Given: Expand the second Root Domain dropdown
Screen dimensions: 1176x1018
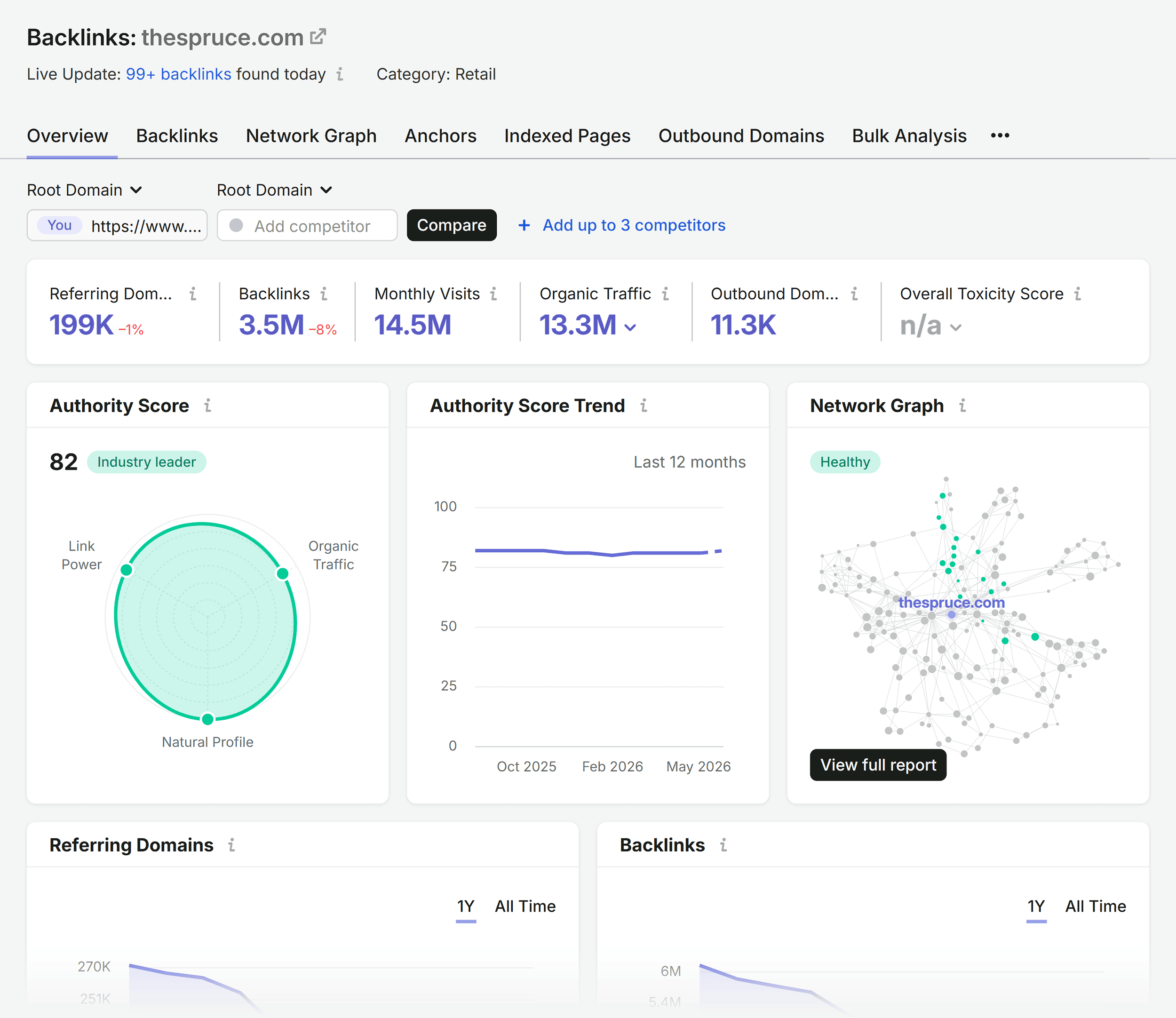Looking at the screenshot, I should (x=274, y=190).
